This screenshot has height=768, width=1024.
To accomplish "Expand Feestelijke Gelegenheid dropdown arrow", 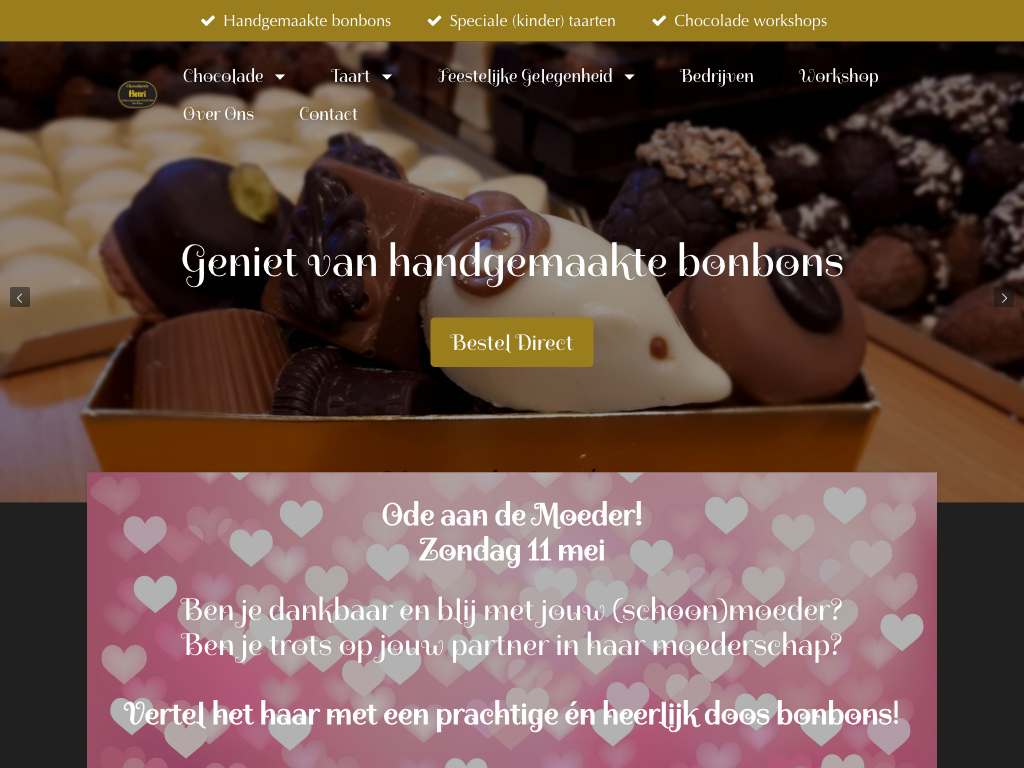I will (x=630, y=76).
